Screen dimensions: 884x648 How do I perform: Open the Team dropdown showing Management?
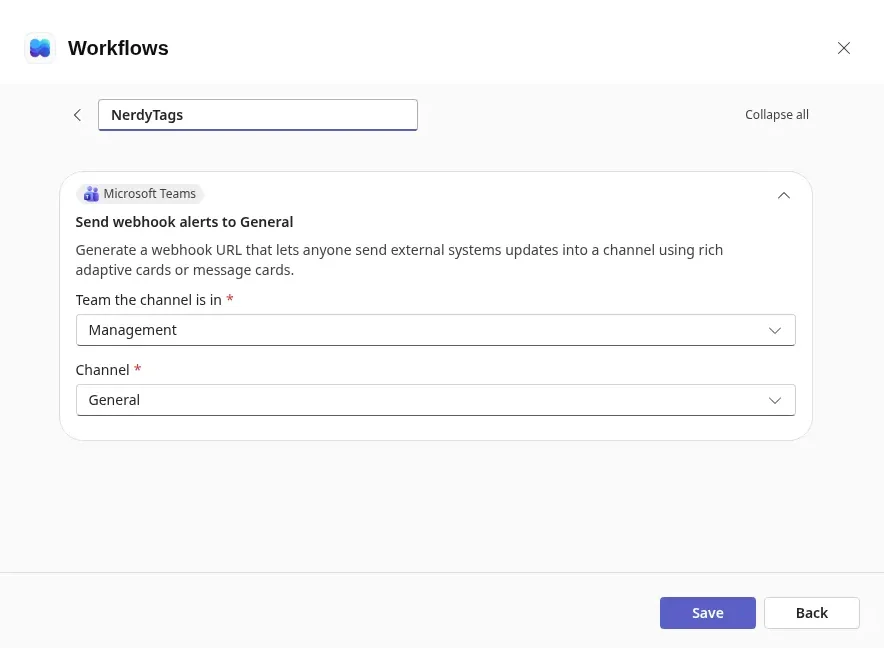click(435, 330)
